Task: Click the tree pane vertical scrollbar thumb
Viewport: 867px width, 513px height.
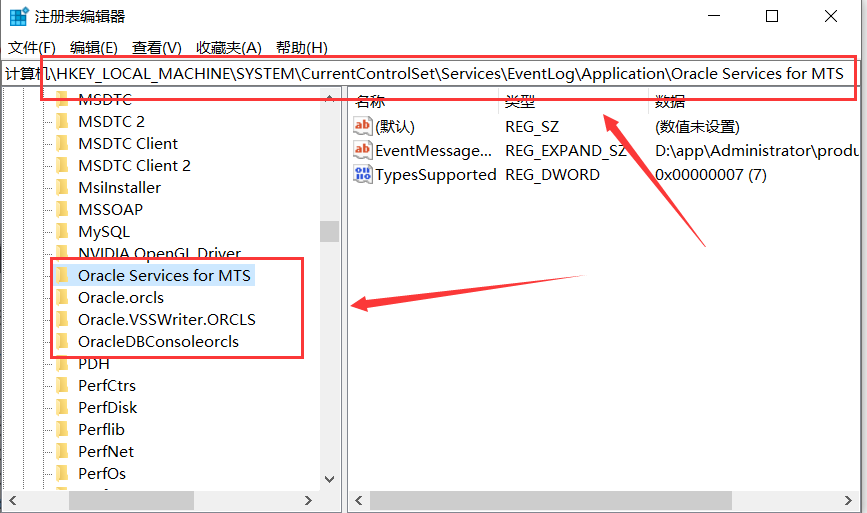Action: pyautogui.click(x=330, y=231)
